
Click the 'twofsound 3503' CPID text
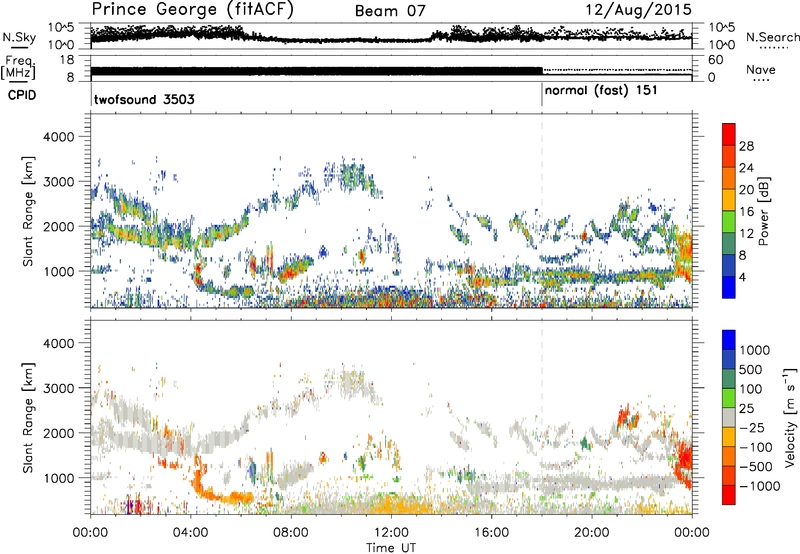[x=144, y=99]
